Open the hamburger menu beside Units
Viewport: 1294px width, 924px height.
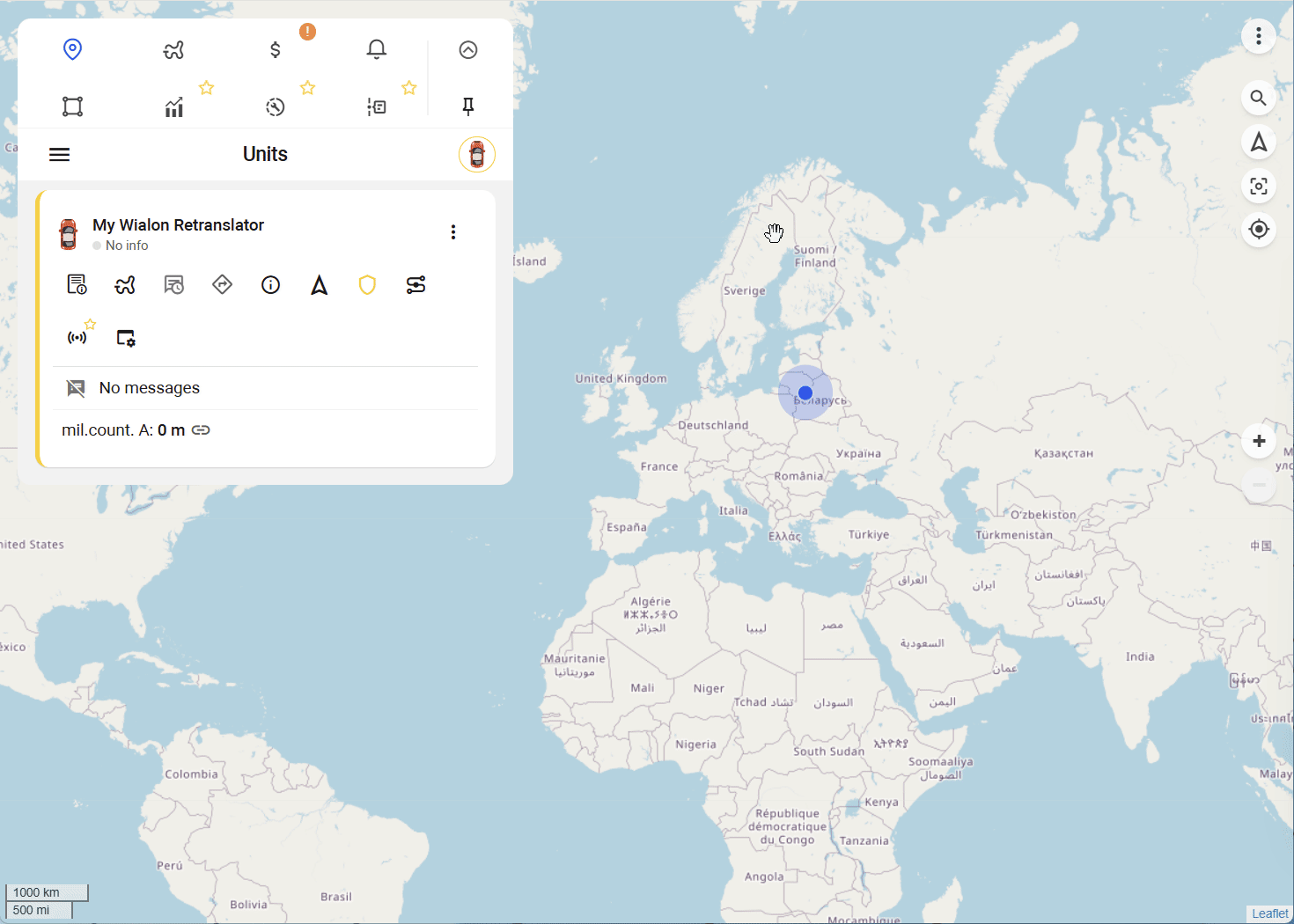point(60,155)
